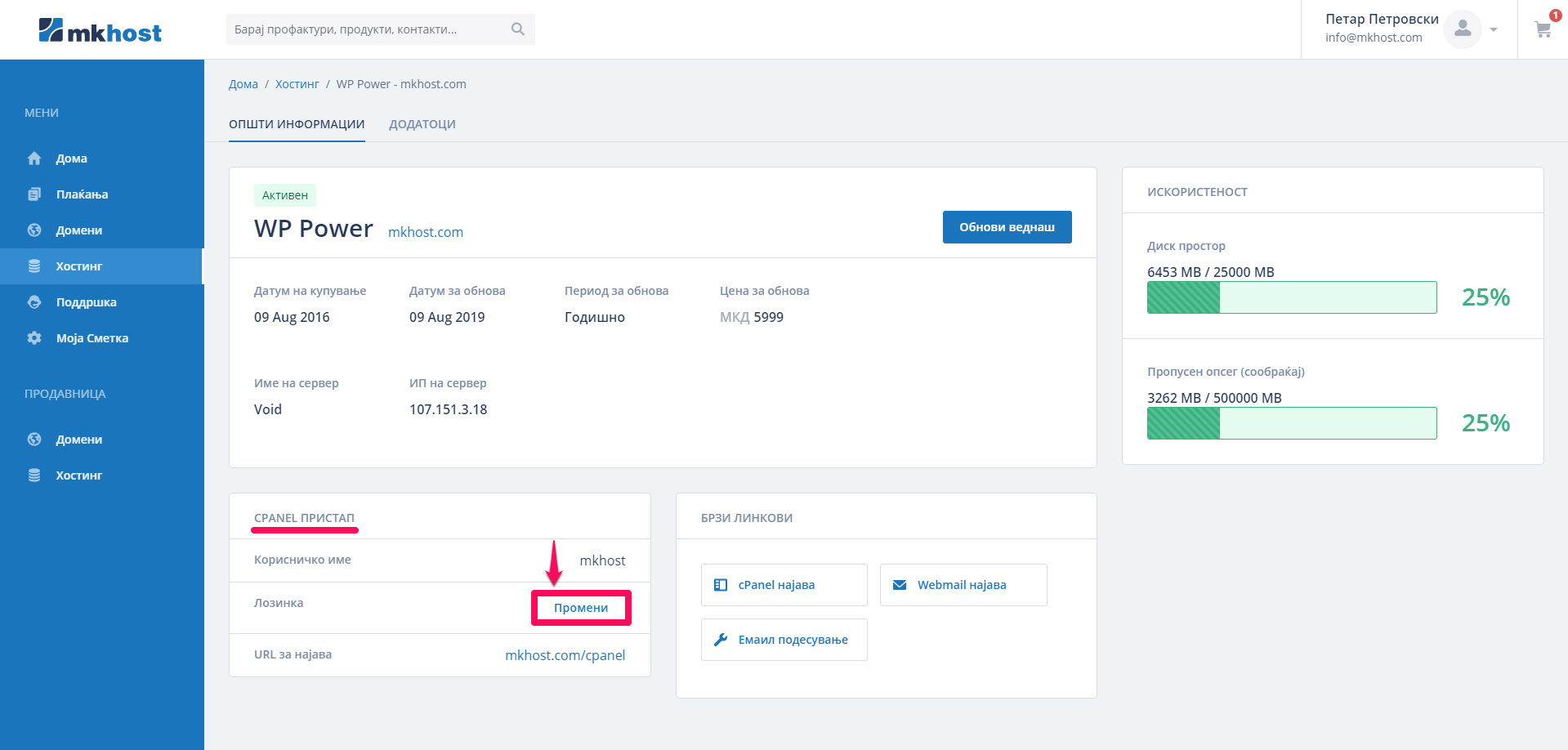Click the wrench icon for Емаил подесување
The height and width of the screenshot is (750, 1568).
[x=721, y=640]
